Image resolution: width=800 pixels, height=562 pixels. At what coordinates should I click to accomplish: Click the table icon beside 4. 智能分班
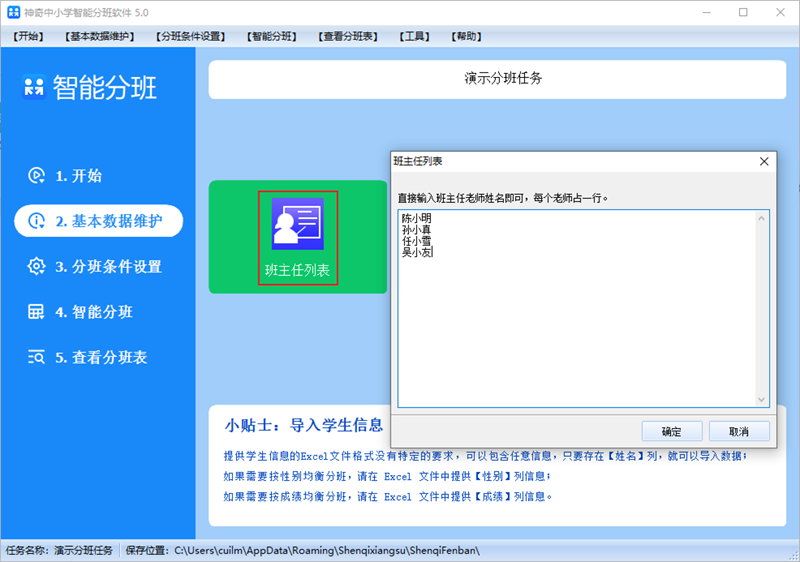(36, 312)
